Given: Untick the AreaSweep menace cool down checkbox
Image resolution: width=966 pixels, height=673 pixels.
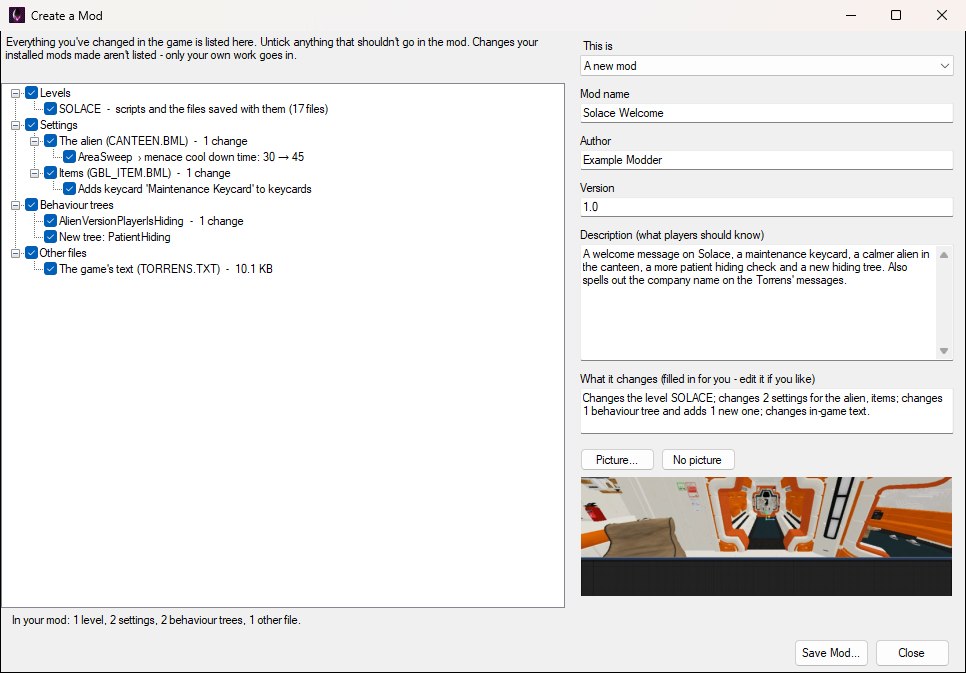Looking at the screenshot, I should point(70,157).
